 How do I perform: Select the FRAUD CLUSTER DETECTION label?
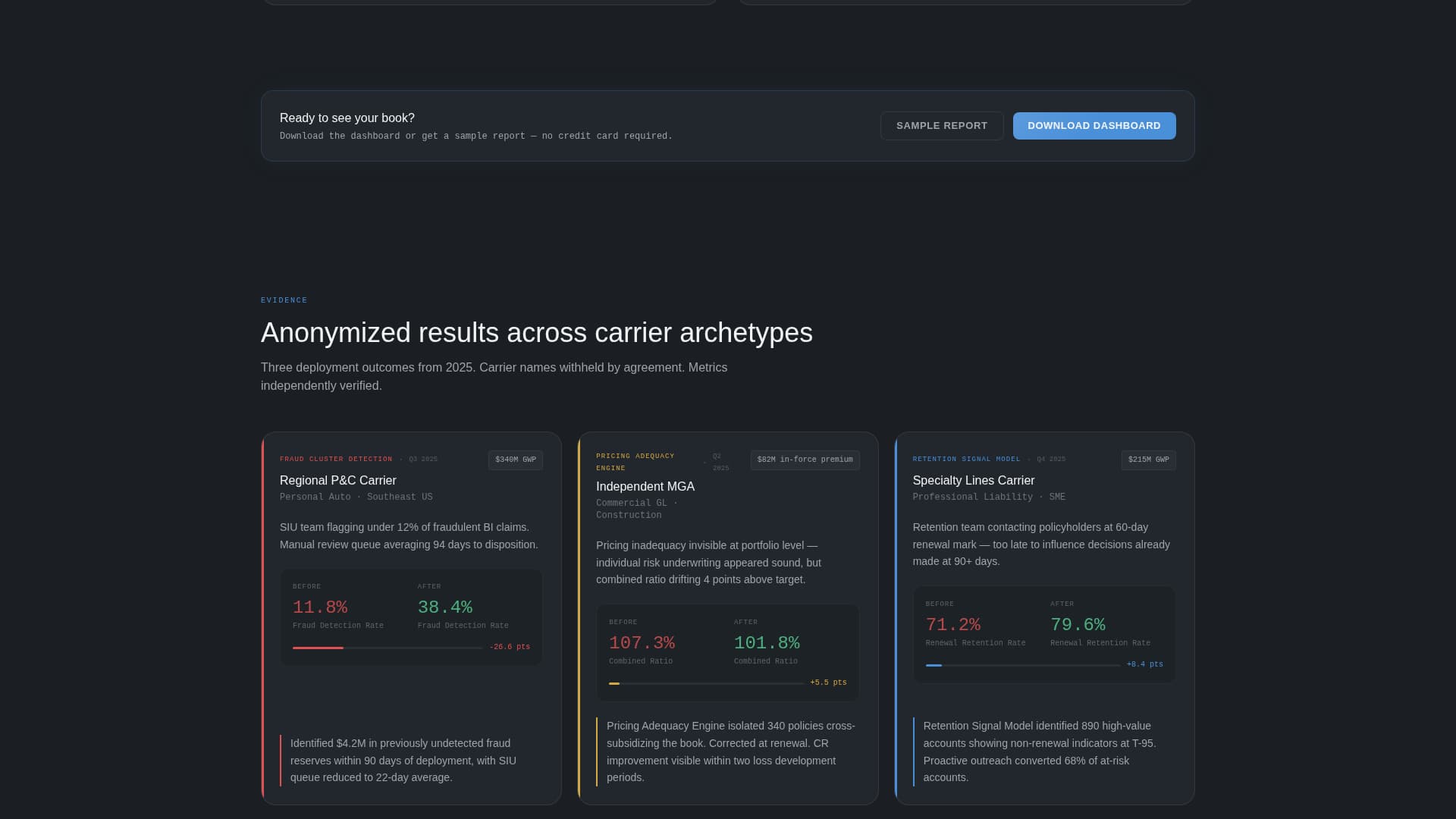(336, 459)
